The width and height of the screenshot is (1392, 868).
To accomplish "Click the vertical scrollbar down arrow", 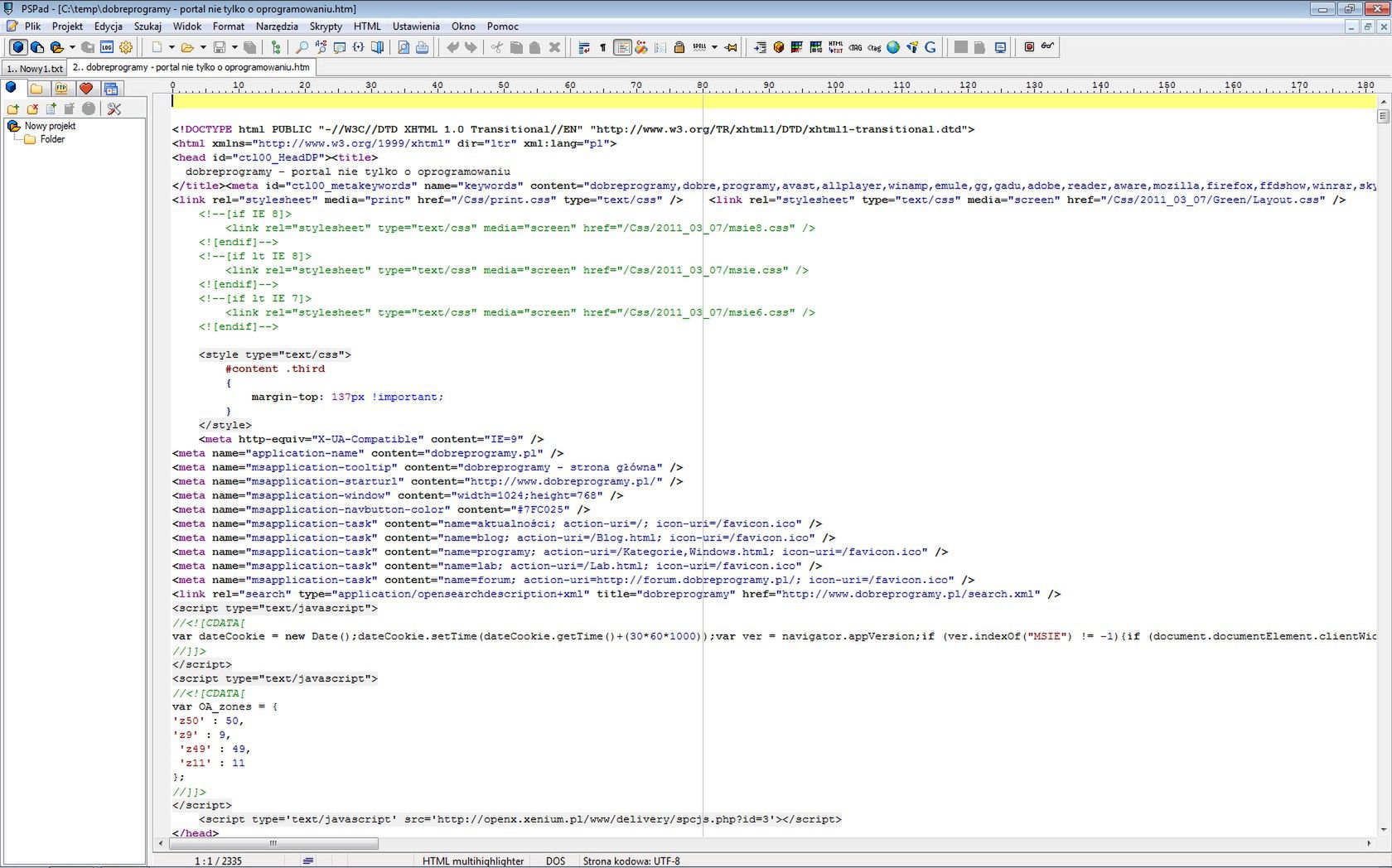I will pos(1383,829).
